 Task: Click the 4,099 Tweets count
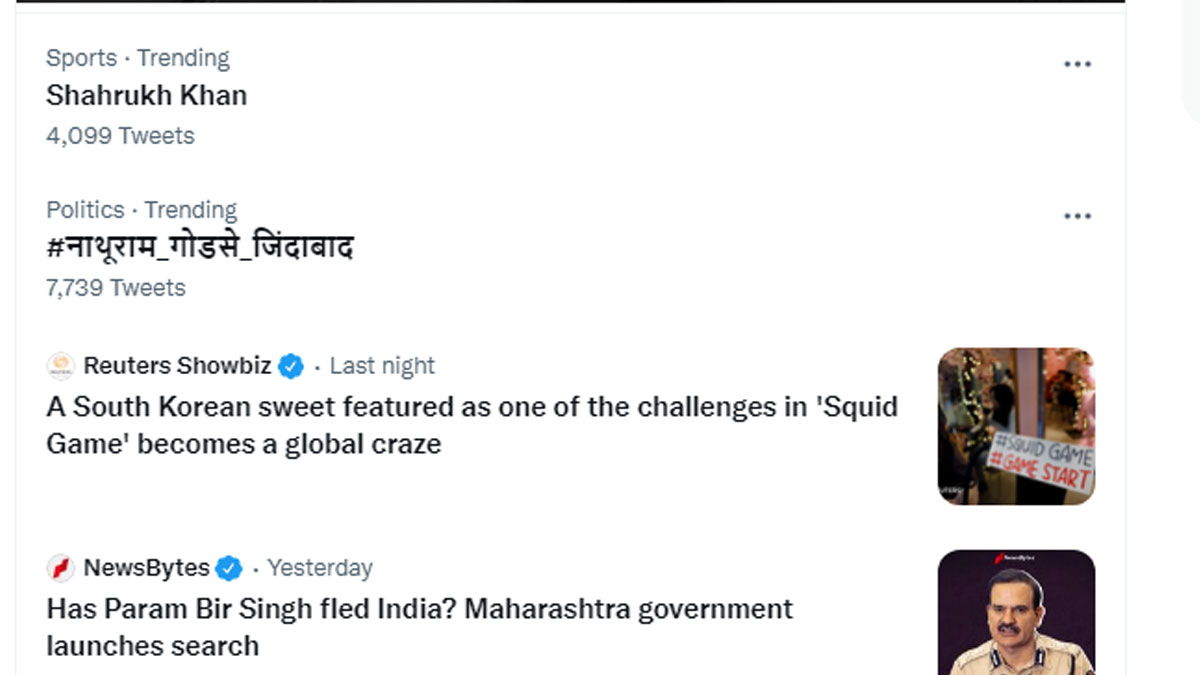click(120, 136)
